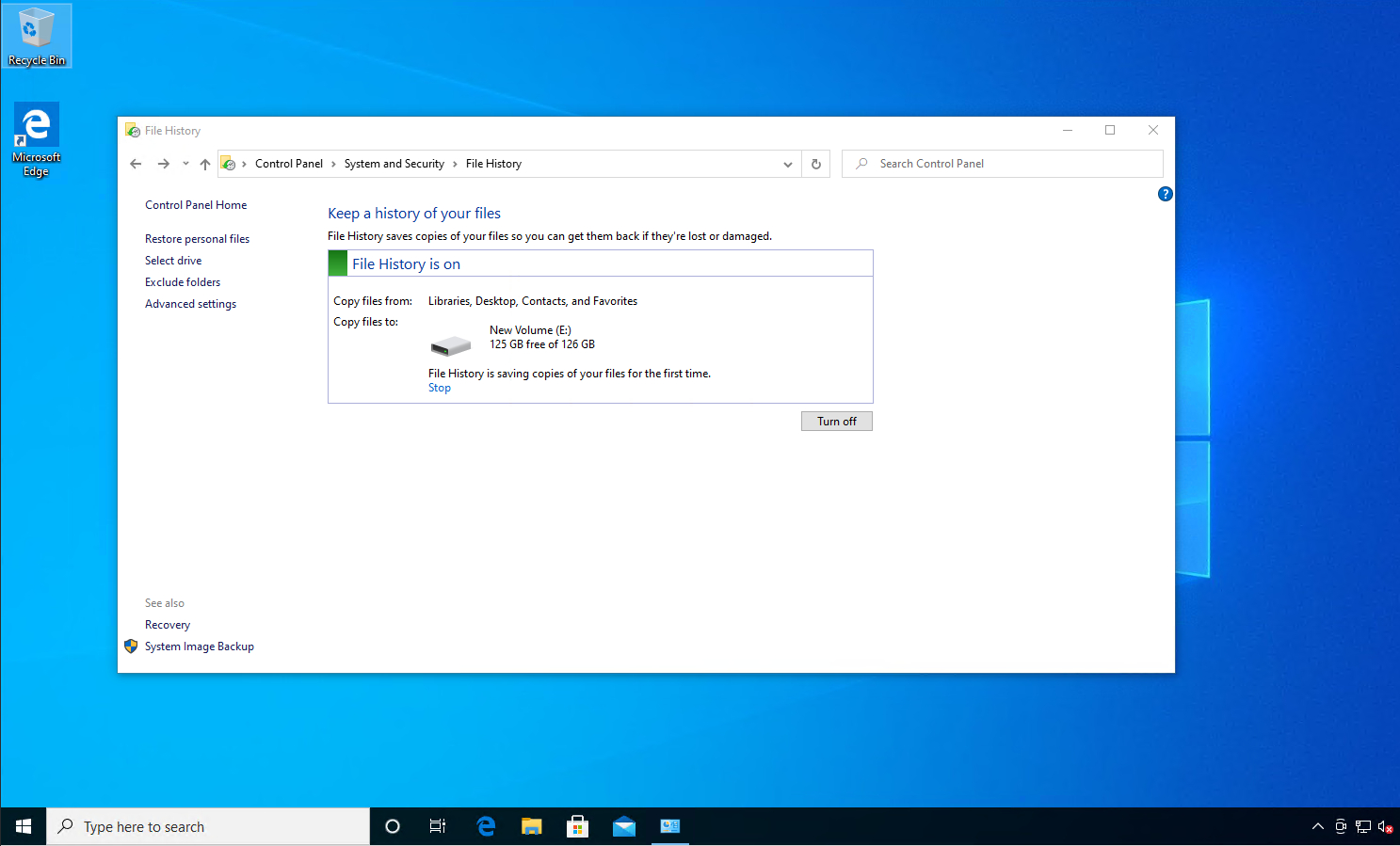Open Advanced settings in the sidebar

[x=190, y=304]
